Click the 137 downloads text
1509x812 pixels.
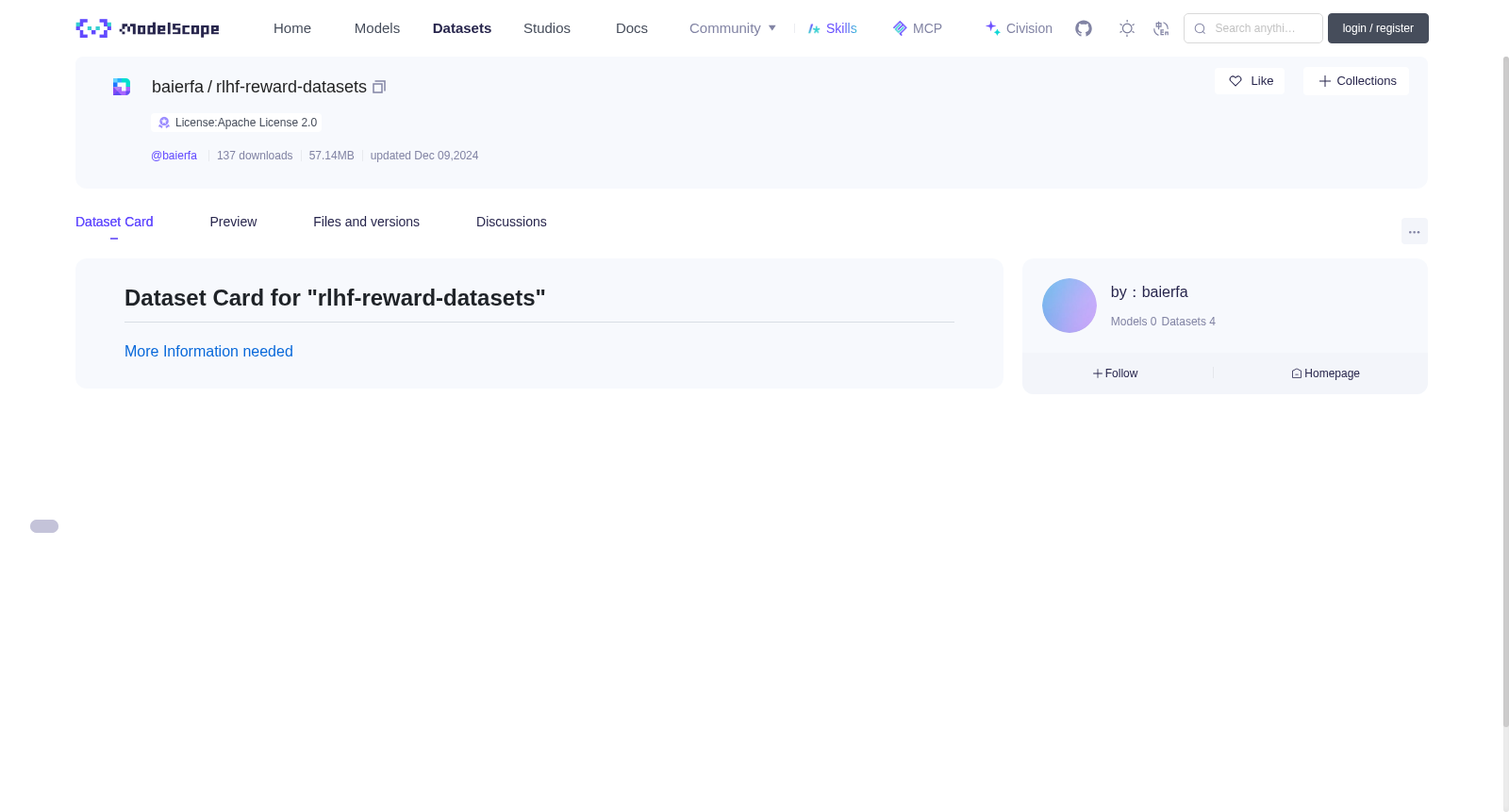point(255,156)
